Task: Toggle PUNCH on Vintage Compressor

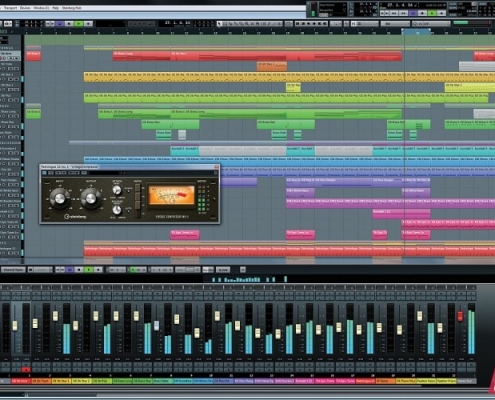Action: point(128,191)
